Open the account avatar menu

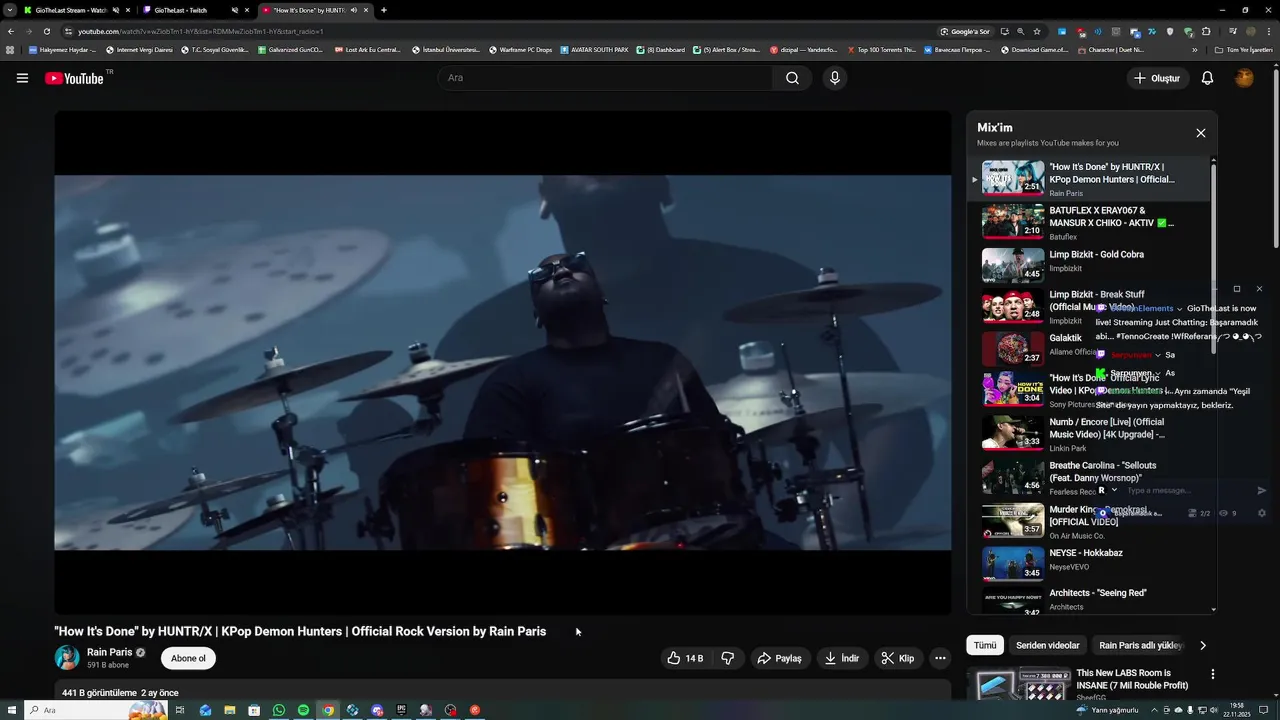pyautogui.click(x=1244, y=78)
